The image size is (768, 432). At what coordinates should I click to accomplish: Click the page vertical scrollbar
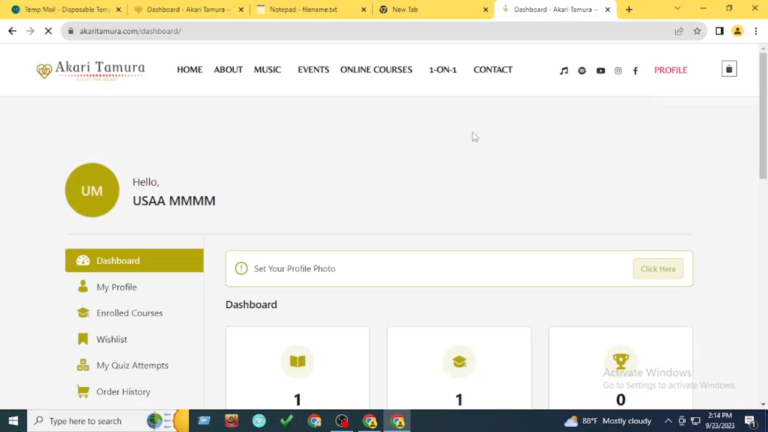pyautogui.click(x=762, y=130)
